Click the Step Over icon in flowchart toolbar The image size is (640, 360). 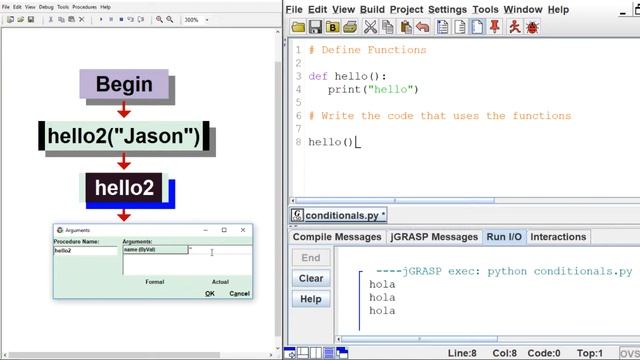tap(141, 19)
